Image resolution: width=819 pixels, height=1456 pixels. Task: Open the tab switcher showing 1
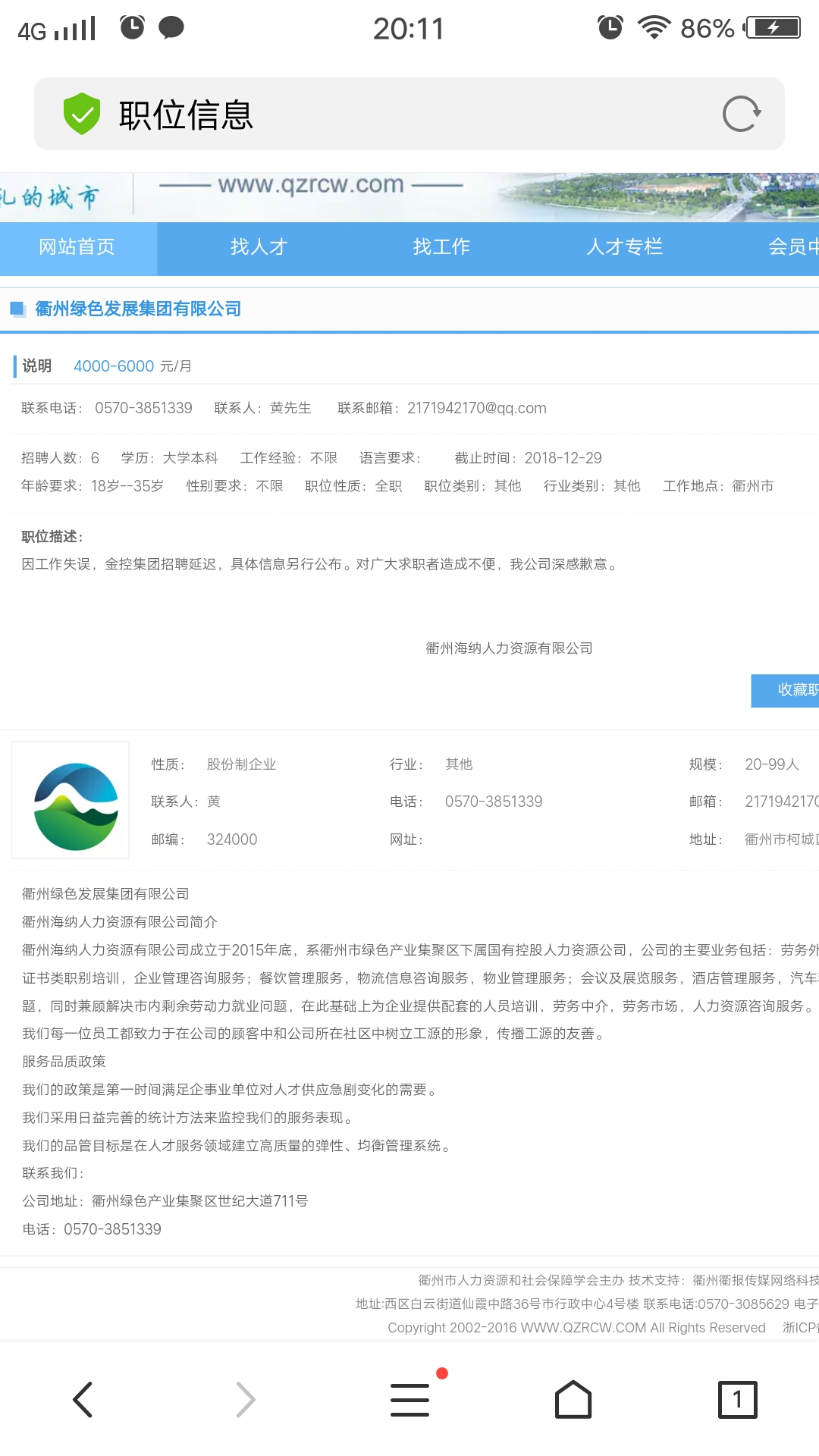[x=737, y=1399]
